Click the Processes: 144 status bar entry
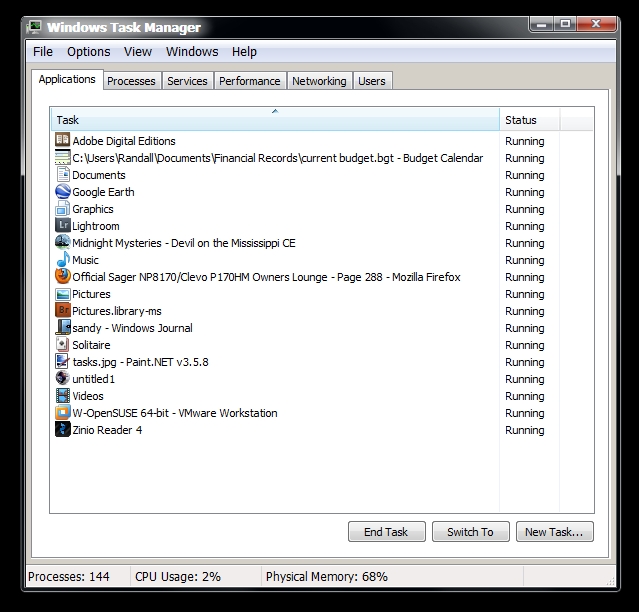 (69, 577)
